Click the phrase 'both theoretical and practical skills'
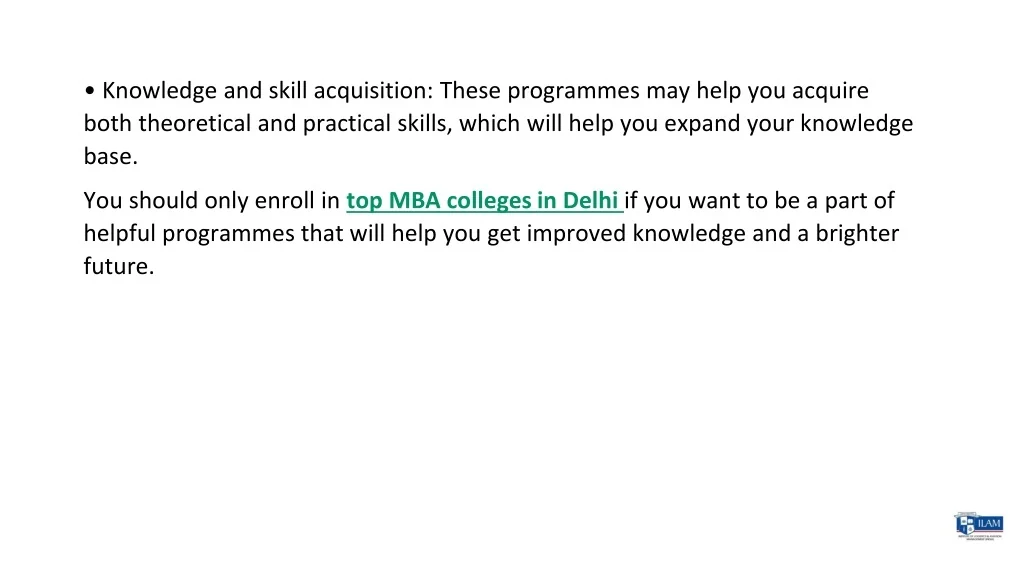This screenshot has height=576, width=1024. pyautogui.click(x=267, y=124)
